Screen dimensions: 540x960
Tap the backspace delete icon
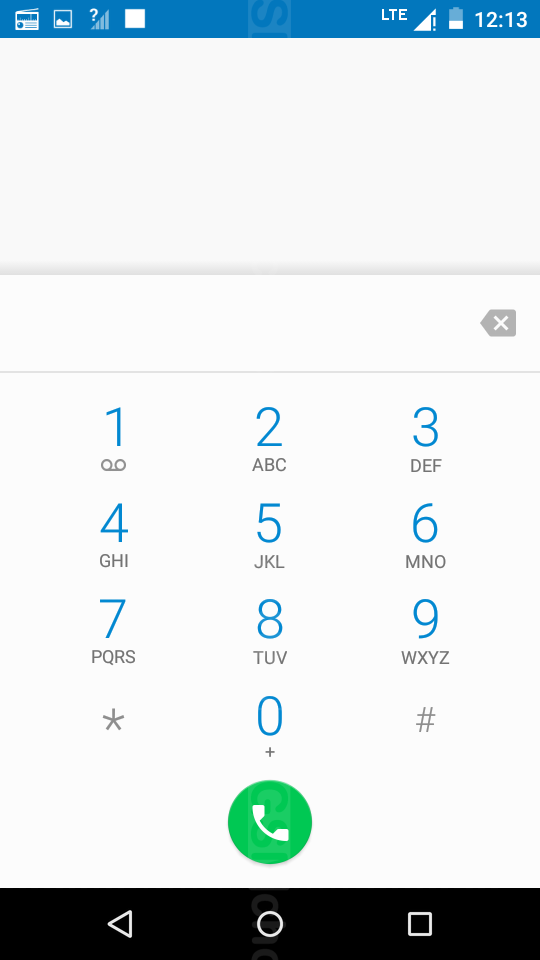click(498, 323)
